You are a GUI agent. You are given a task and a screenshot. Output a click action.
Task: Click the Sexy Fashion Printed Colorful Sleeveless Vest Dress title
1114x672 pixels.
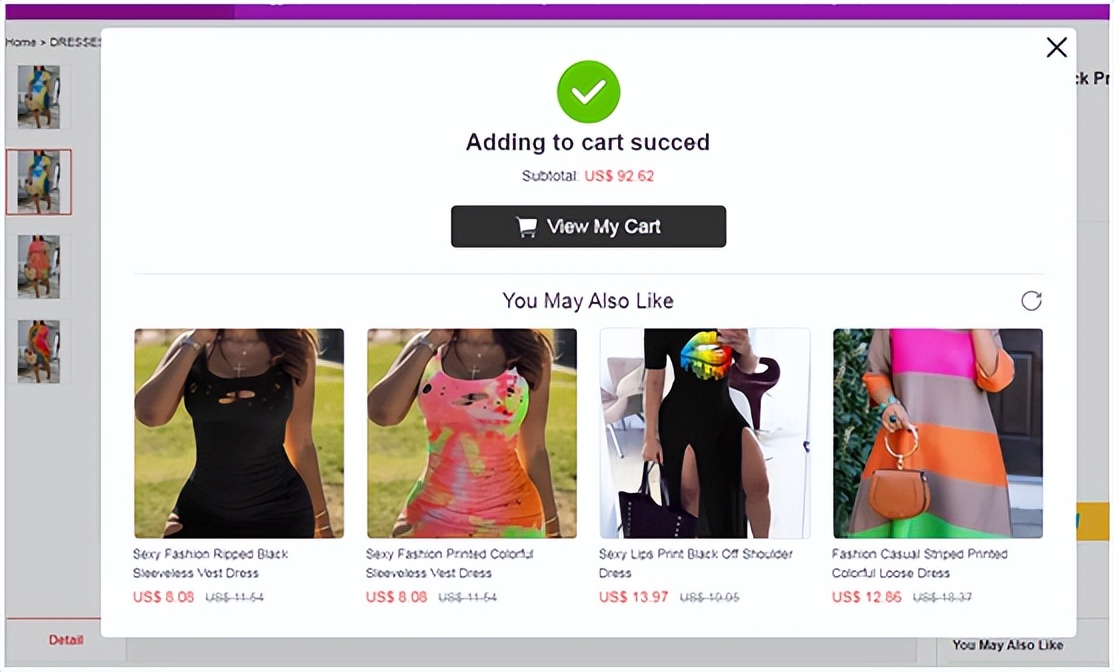(x=449, y=563)
